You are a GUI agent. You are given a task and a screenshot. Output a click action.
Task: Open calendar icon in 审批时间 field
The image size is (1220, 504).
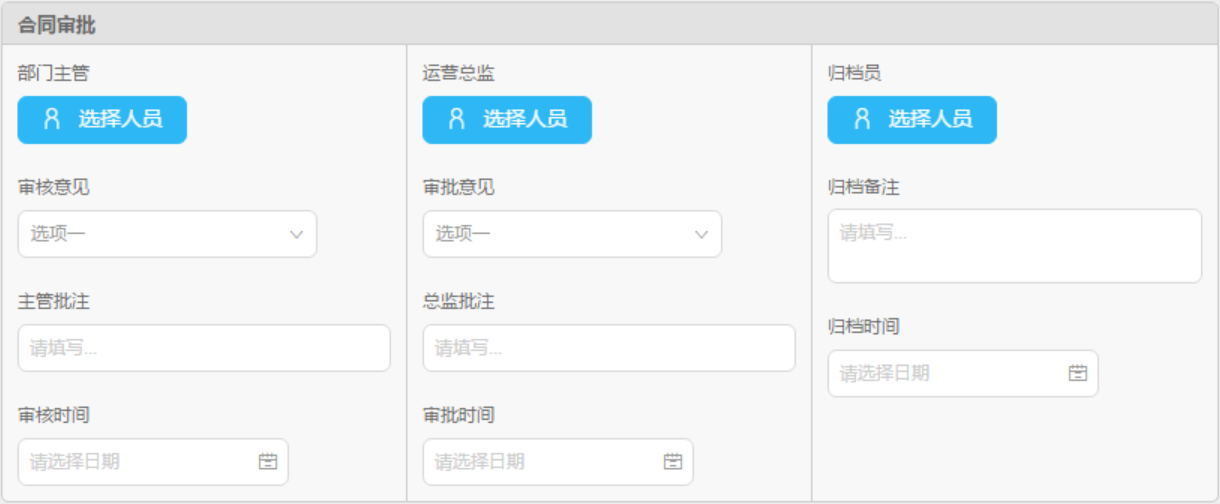click(673, 462)
